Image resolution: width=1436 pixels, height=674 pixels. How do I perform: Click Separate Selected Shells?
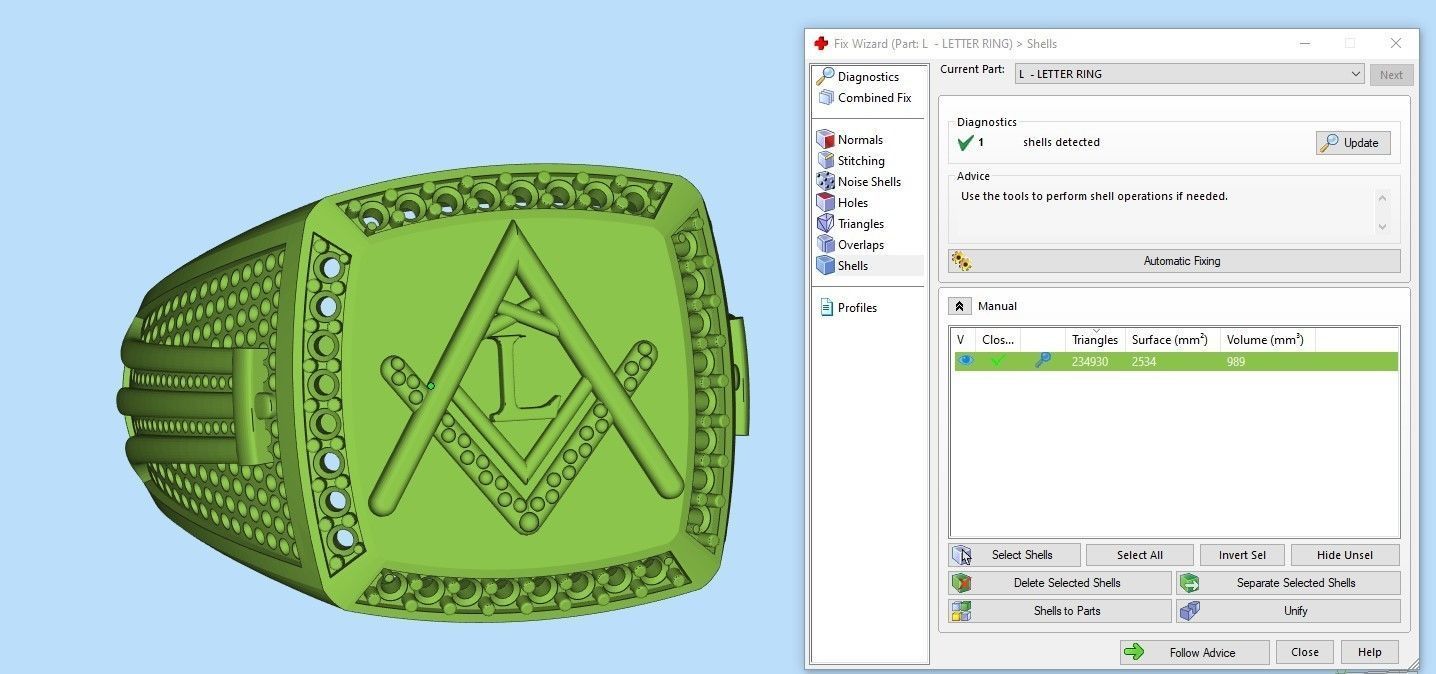point(1288,583)
